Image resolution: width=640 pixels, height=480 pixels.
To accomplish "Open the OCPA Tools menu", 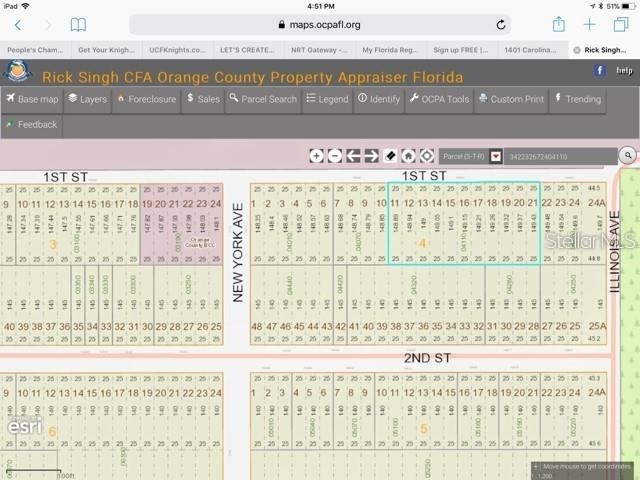I will pyautogui.click(x=438, y=99).
